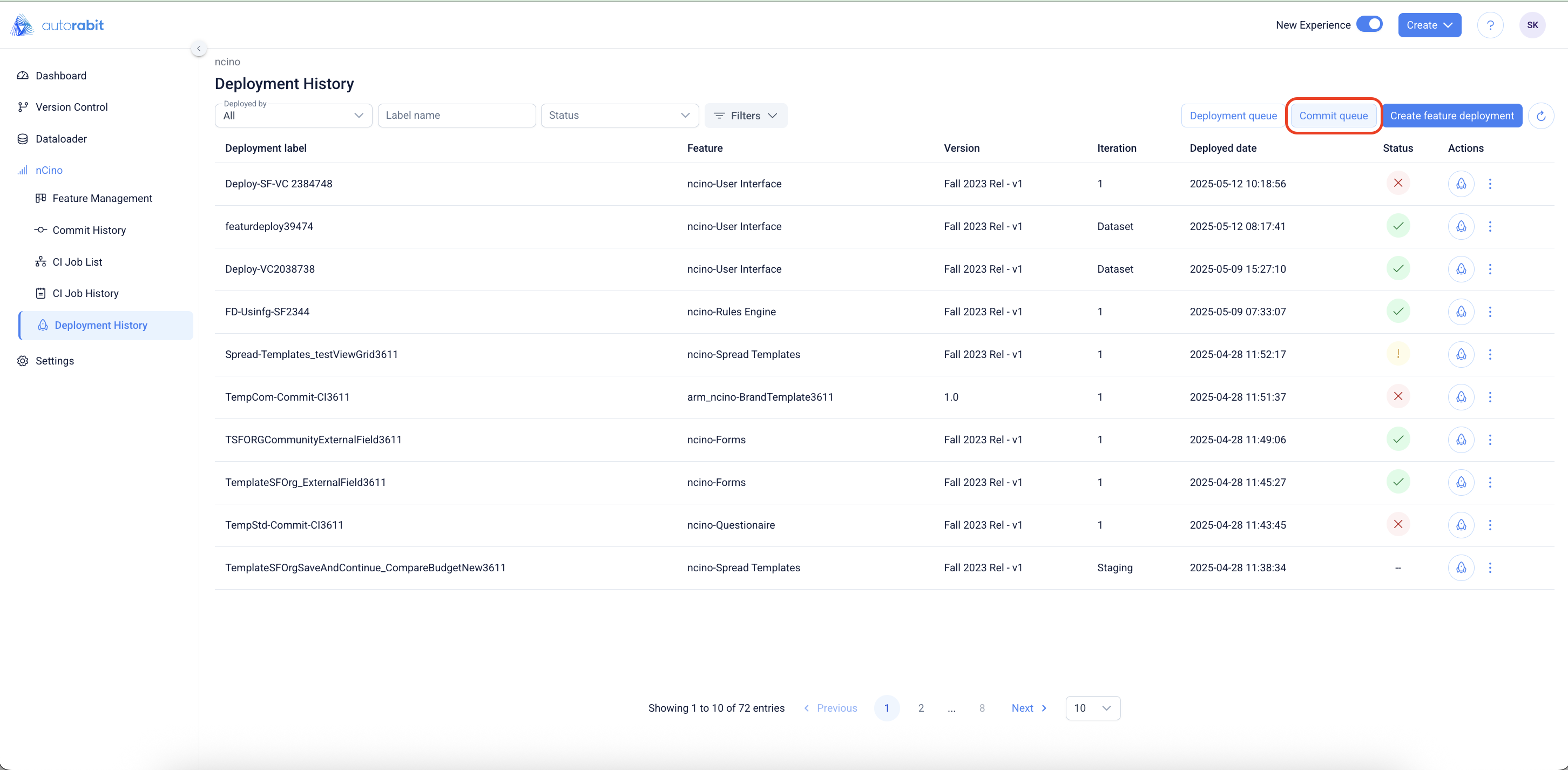
Task: Go to Commit History in sidebar
Action: (89, 230)
